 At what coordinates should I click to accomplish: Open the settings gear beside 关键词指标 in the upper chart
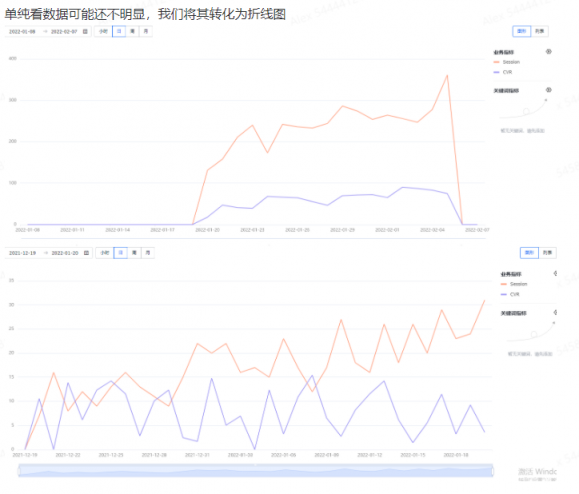(x=549, y=90)
